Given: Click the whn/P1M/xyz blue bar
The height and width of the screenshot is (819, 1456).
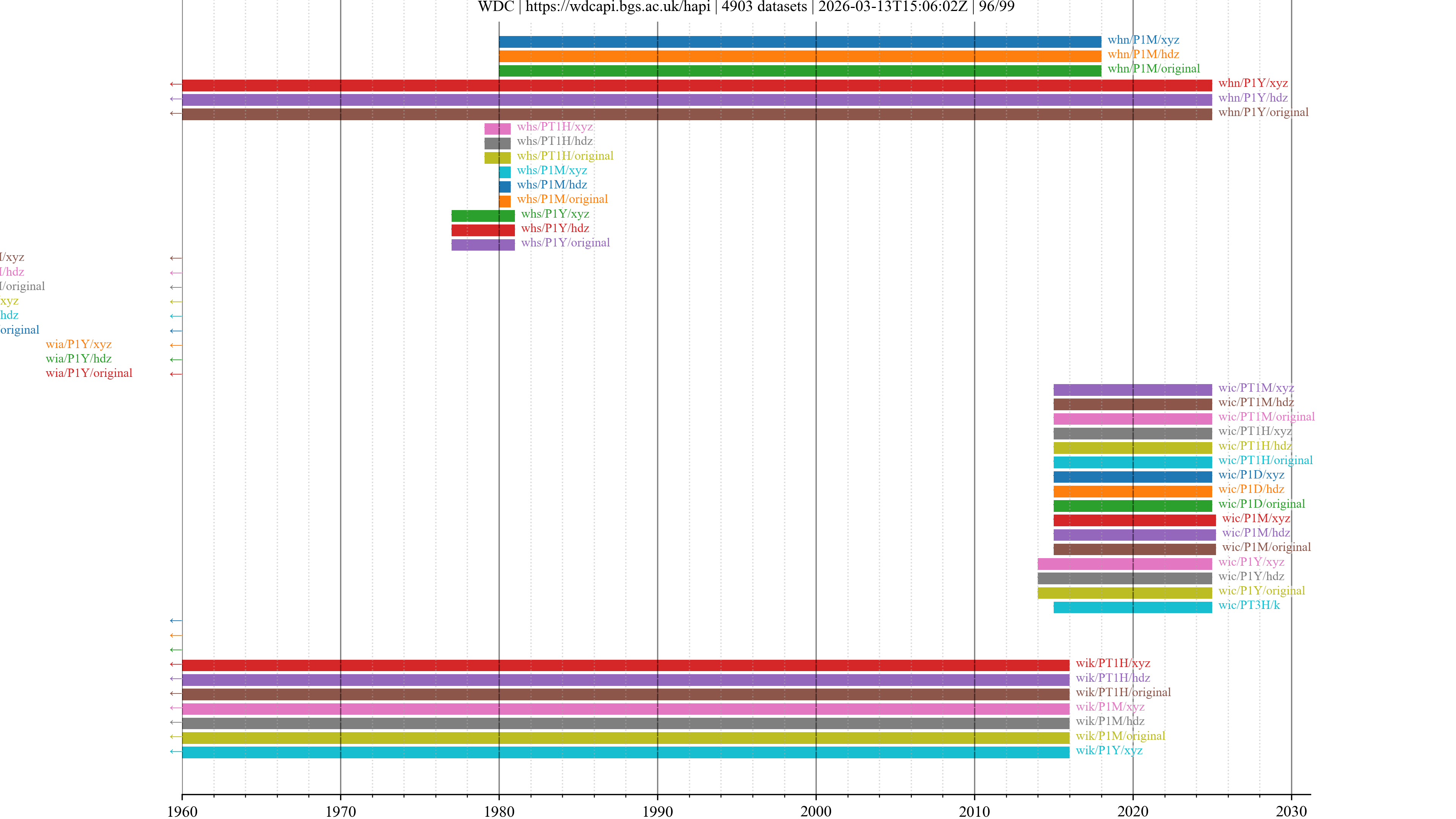Looking at the screenshot, I should 799,42.
